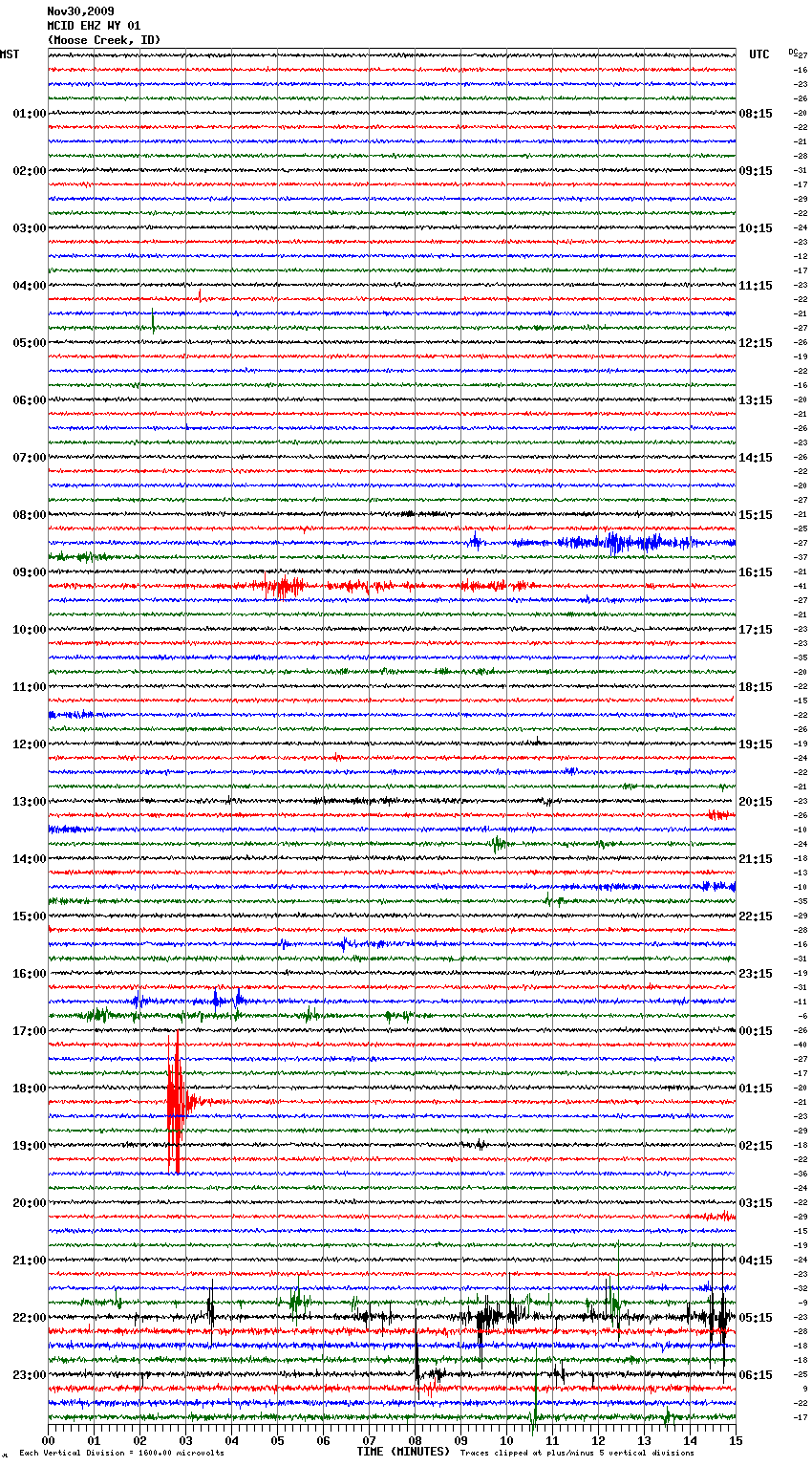The height and width of the screenshot is (1466, 812).
Task: Select the 12:00 MST row label
Action: pyautogui.click(x=30, y=744)
